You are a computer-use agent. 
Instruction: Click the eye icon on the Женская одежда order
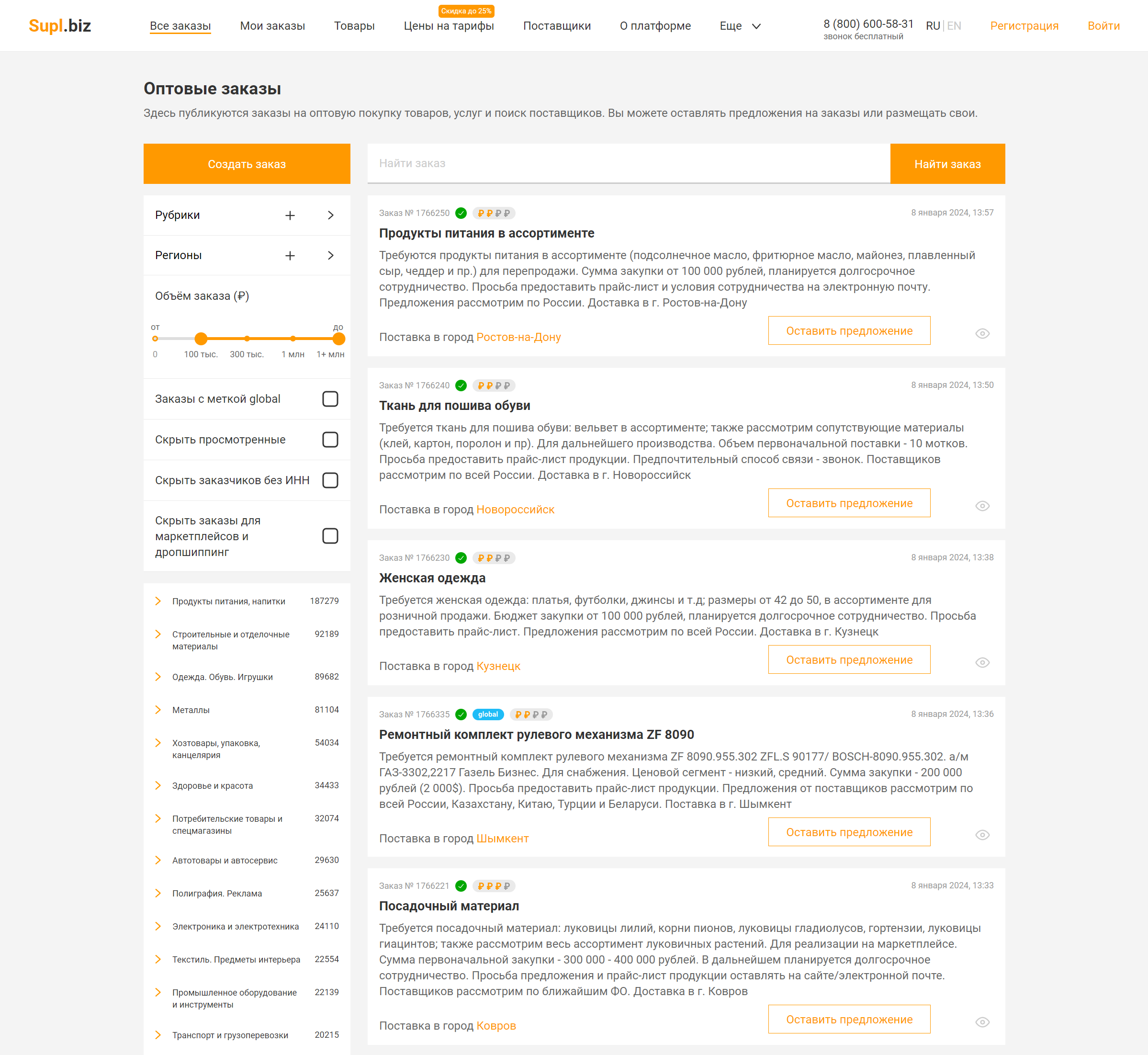tap(982, 662)
